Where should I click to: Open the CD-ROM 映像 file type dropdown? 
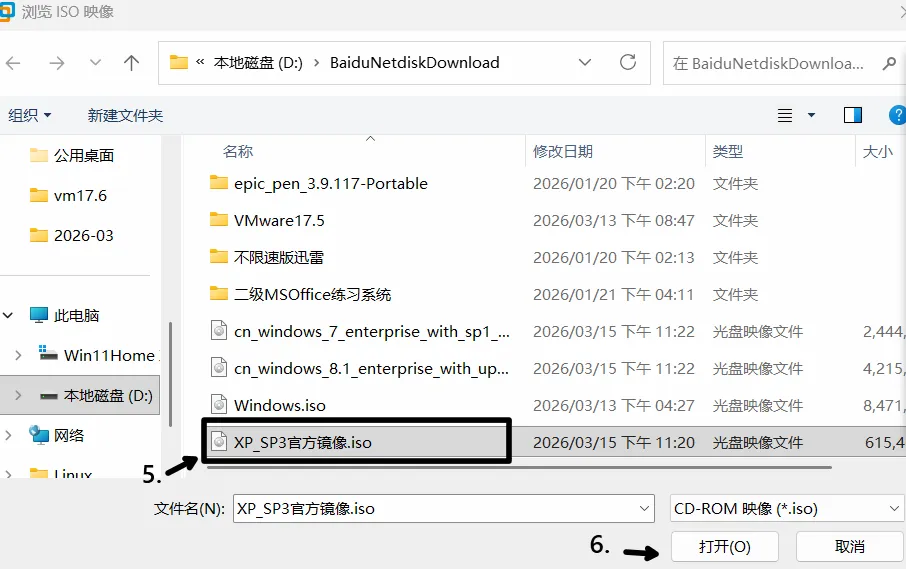coord(786,508)
